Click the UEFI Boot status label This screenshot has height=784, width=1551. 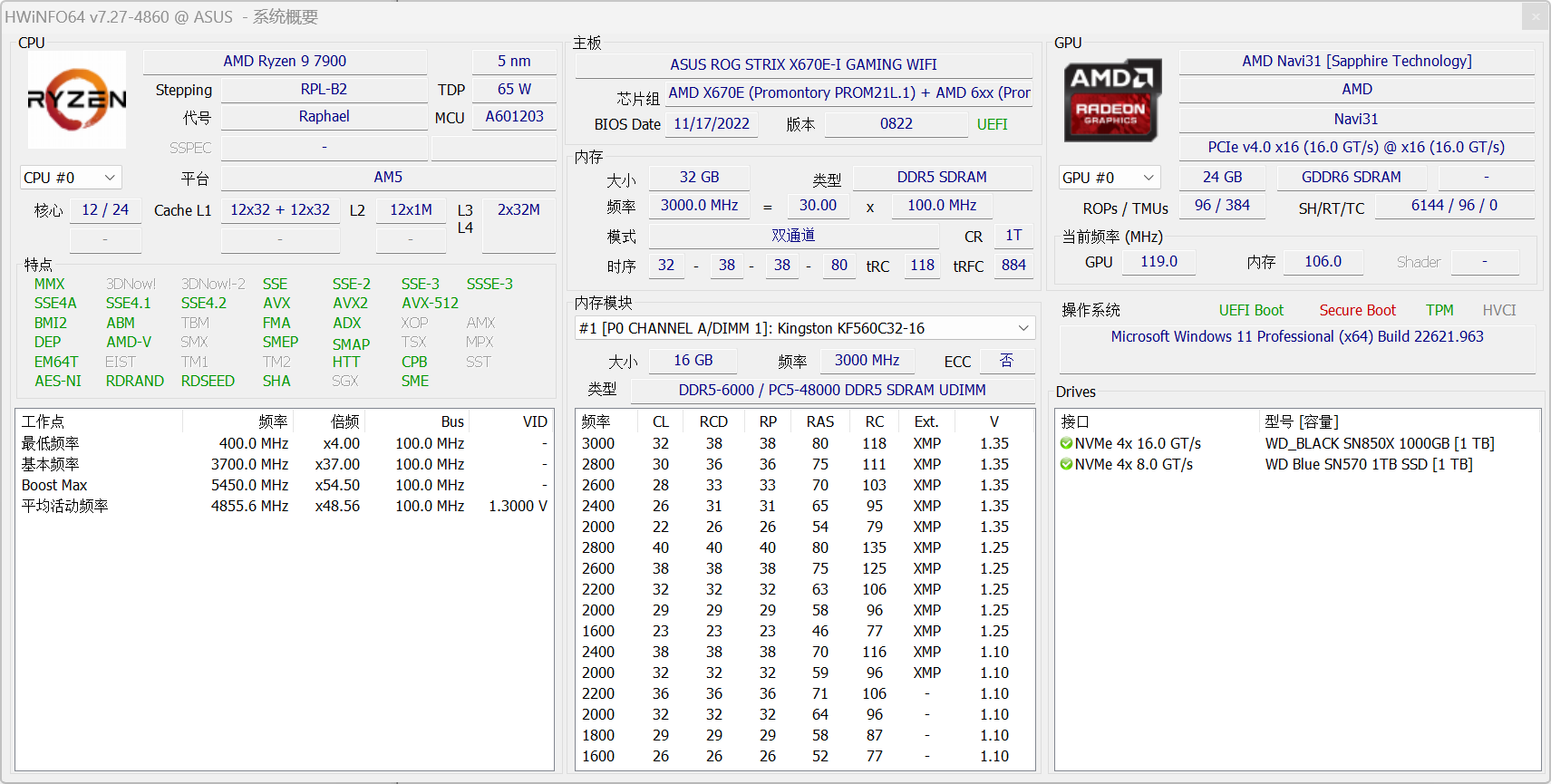[1251, 310]
